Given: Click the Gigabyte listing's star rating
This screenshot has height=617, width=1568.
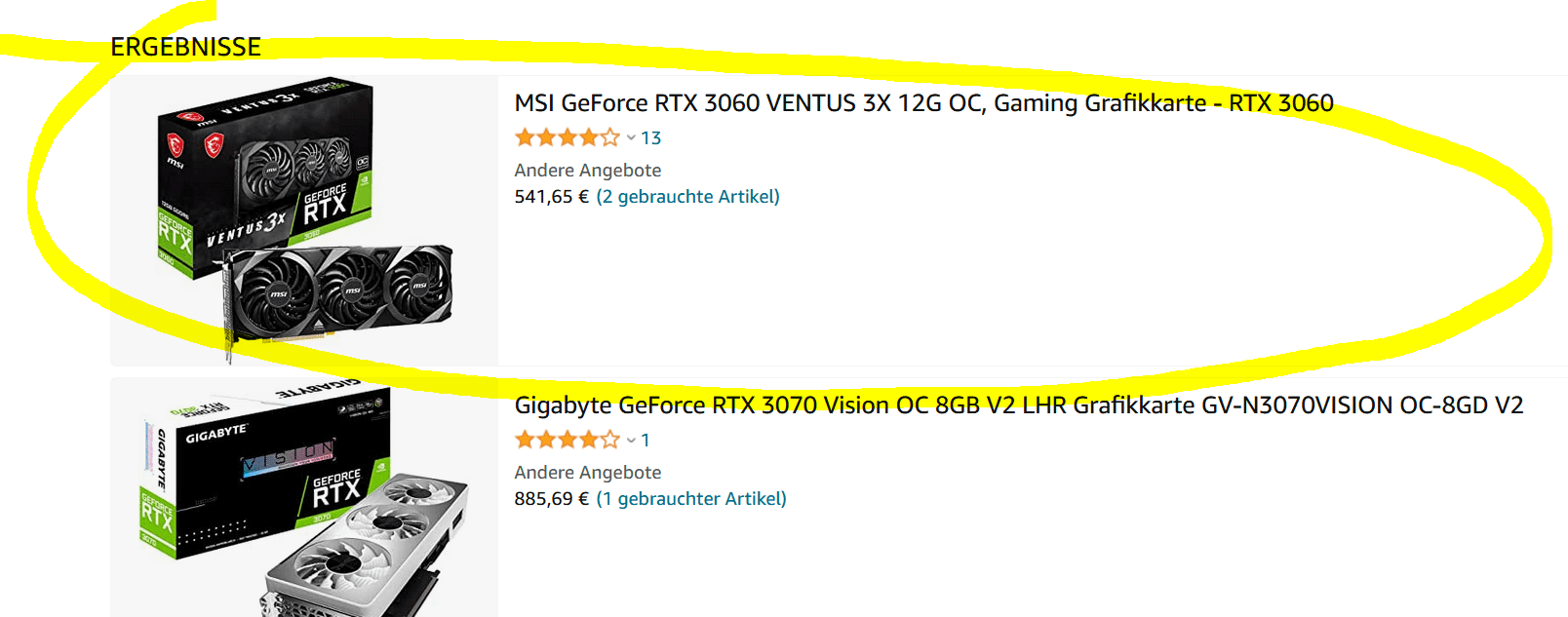Looking at the screenshot, I should point(567,440).
